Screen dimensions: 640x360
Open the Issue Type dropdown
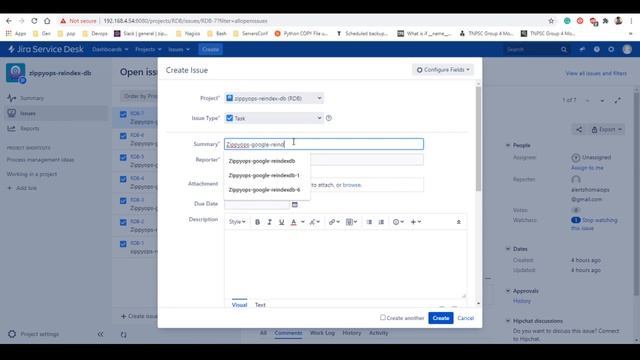pyautogui.click(x=274, y=118)
